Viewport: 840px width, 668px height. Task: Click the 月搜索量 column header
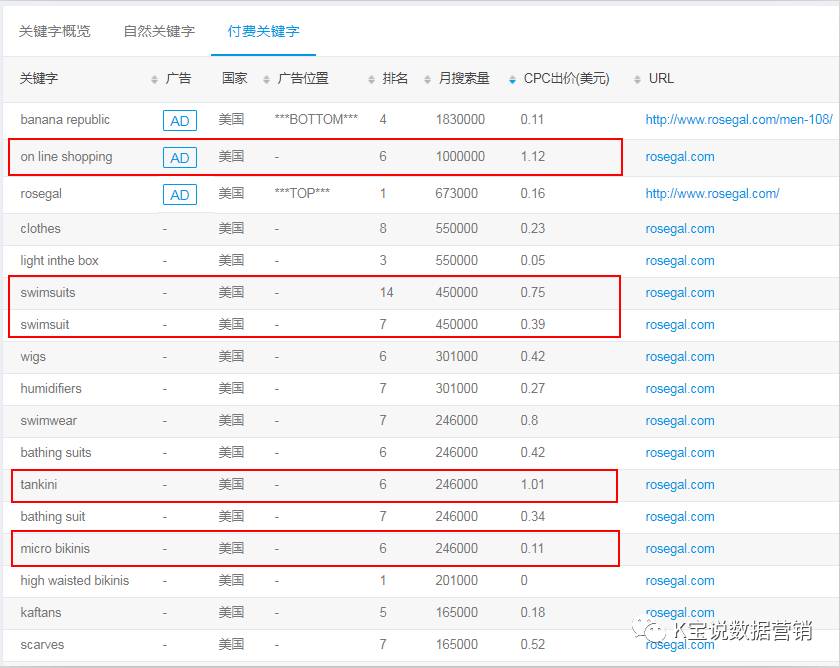click(464, 79)
